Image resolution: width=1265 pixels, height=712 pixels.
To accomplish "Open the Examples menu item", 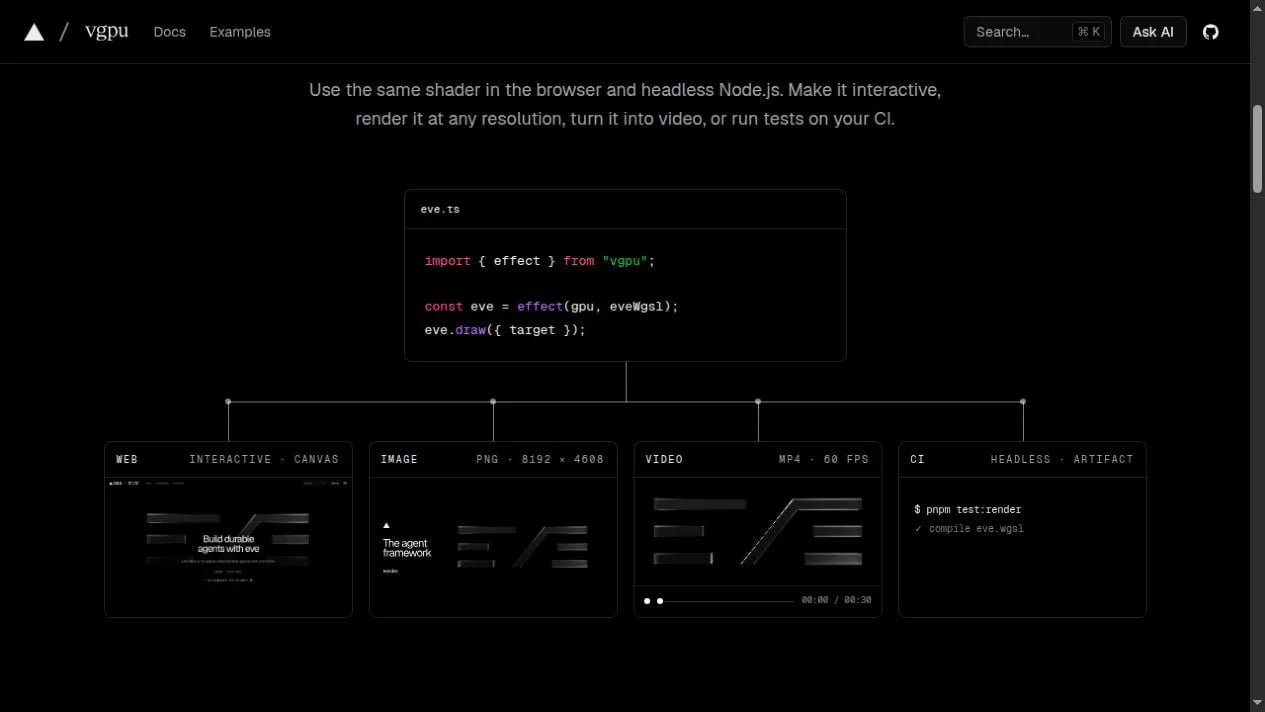I will click(240, 32).
